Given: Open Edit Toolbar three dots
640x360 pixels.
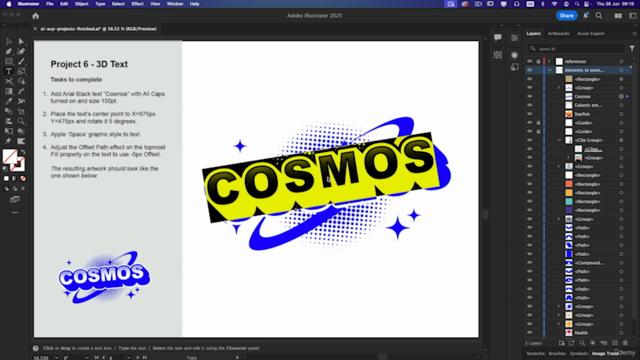Looking at the screenshot, I should point(15,213).
